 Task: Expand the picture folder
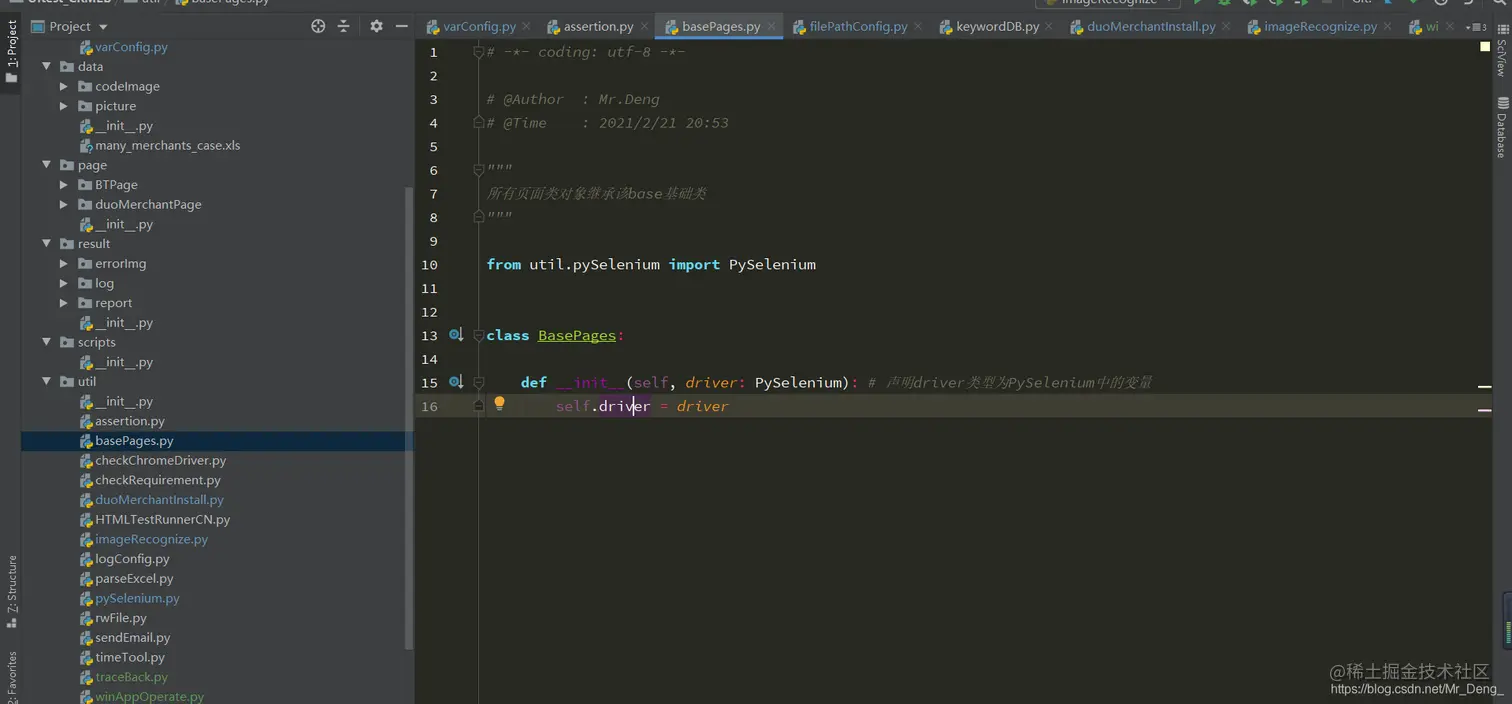coord(64,106)
